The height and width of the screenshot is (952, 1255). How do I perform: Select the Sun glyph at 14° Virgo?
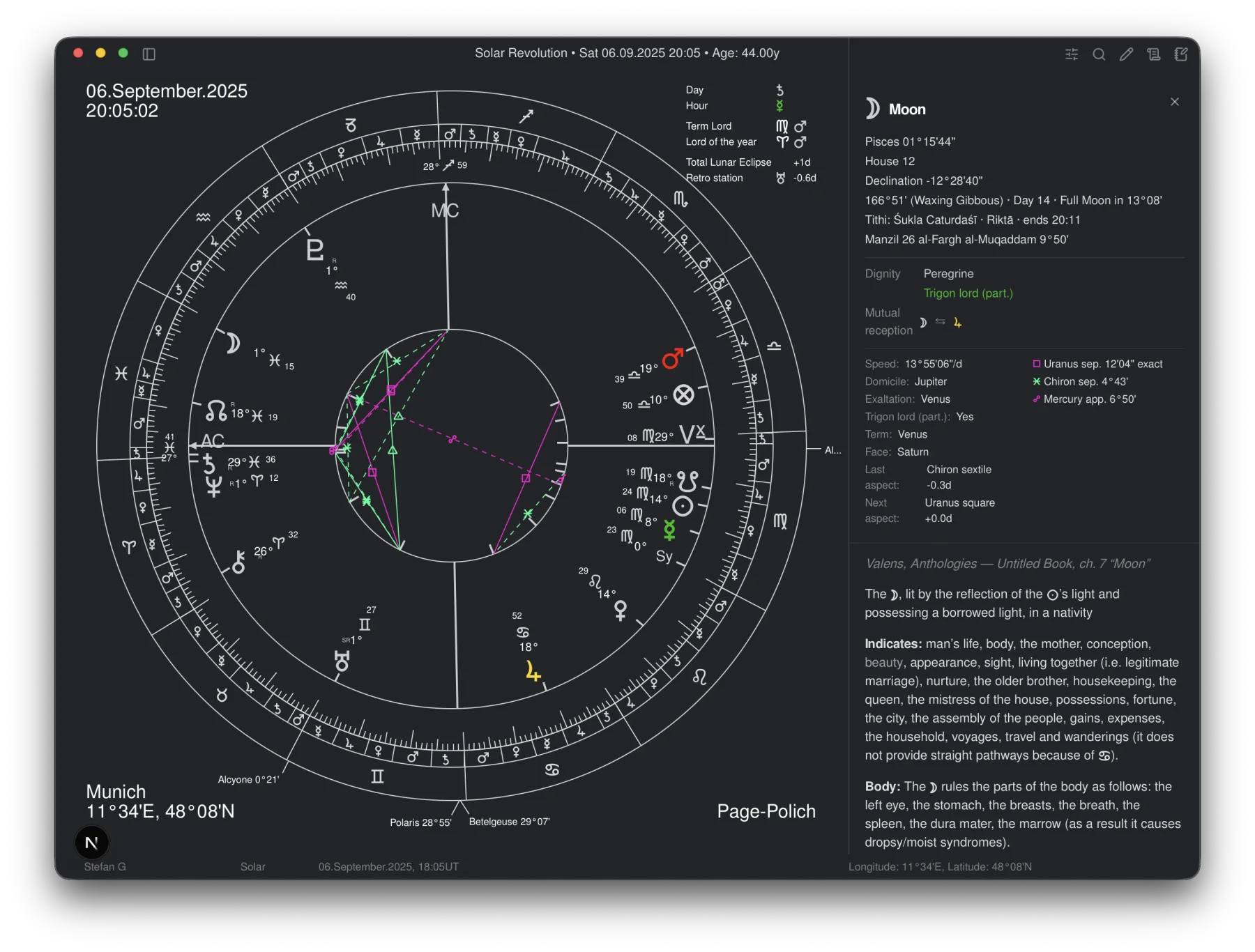683,507
